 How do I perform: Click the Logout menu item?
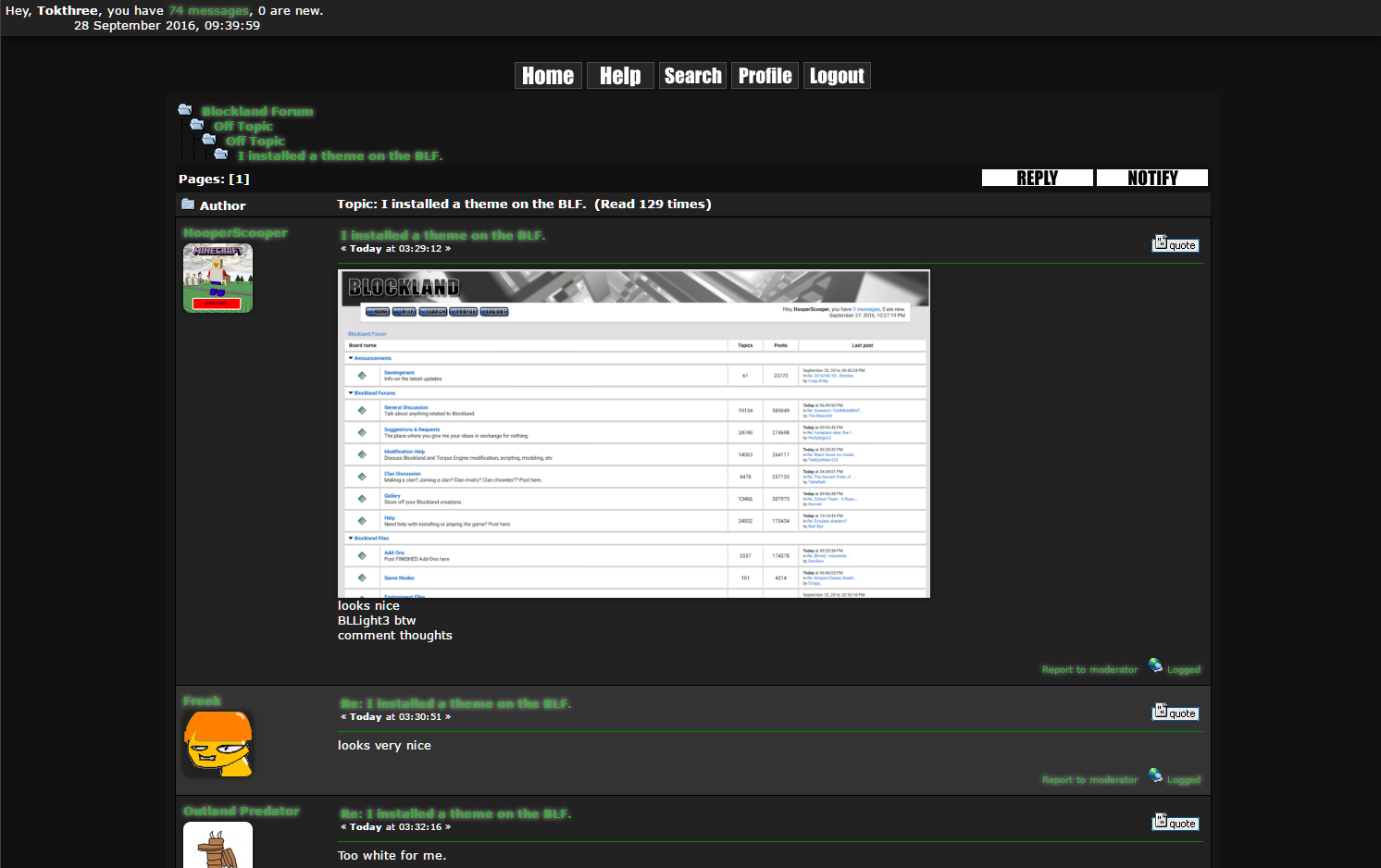tap(837, 76)
